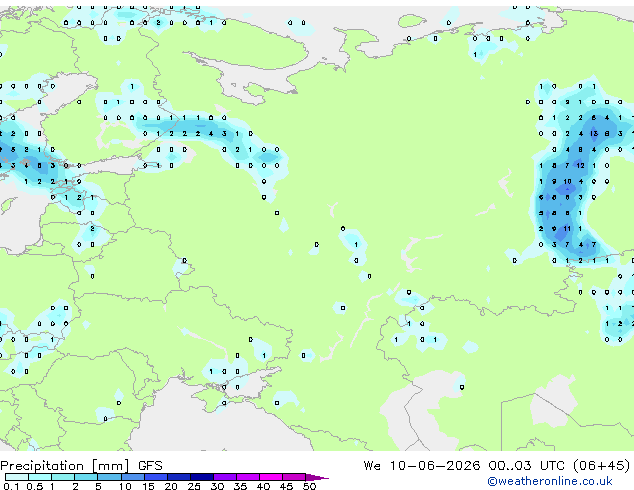Click the legend label '35'
Image resolution: width=634 pixels, height=490 pixels.
[240, 486]
